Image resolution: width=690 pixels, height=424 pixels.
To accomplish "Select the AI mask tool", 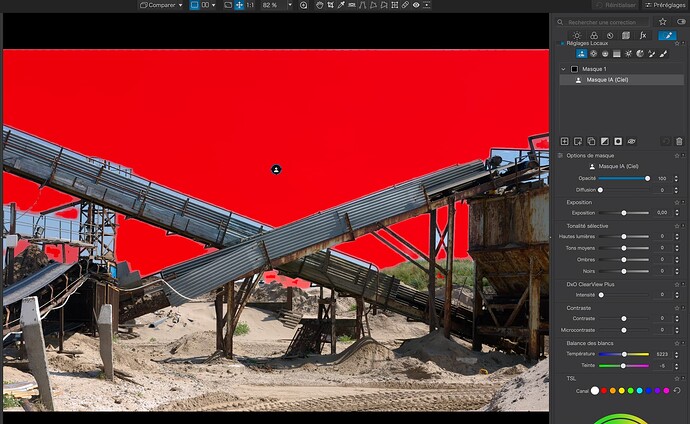I will (x=581, y=54).
